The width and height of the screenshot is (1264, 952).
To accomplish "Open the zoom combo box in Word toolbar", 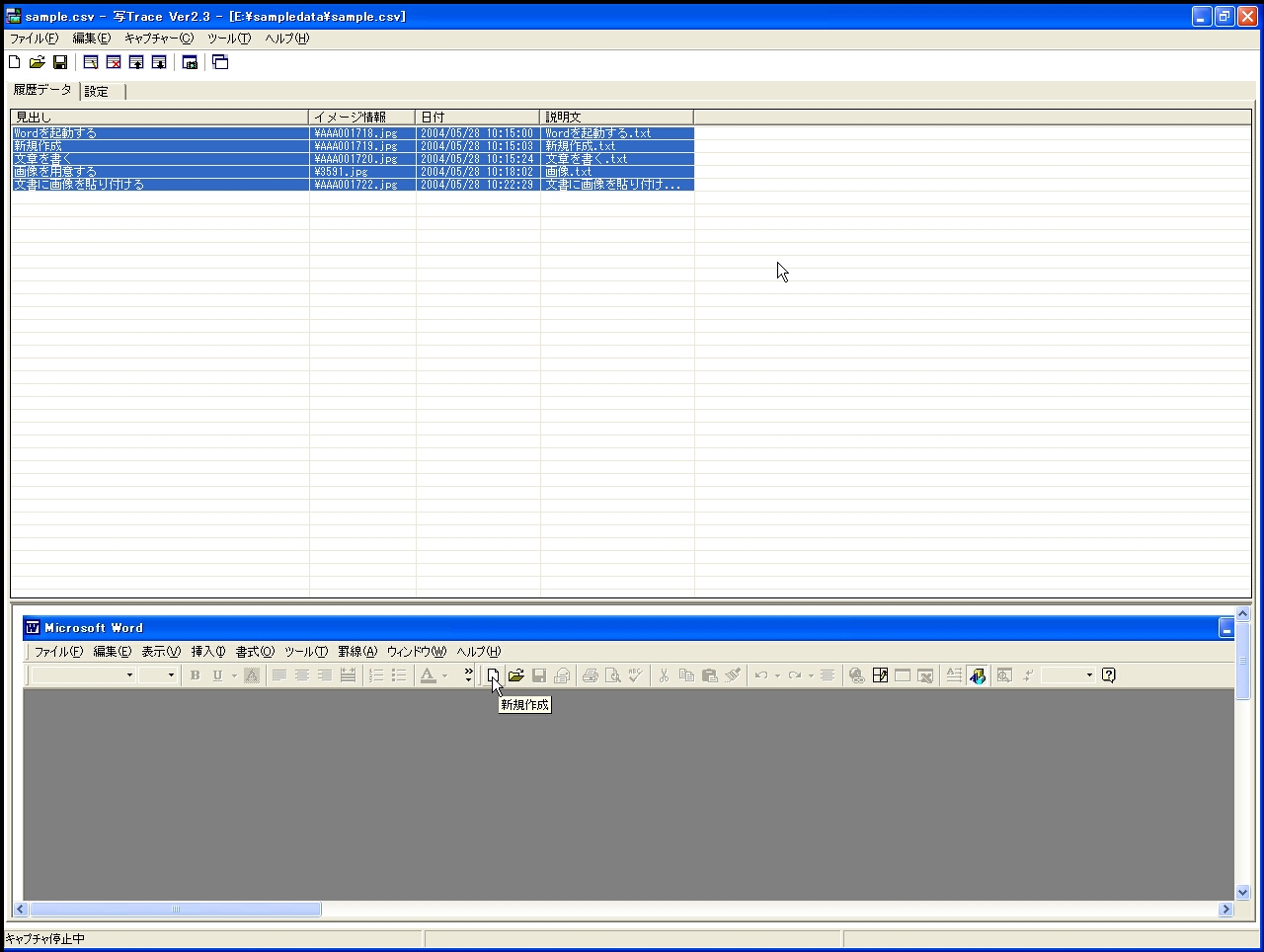I will point(1068,675).
